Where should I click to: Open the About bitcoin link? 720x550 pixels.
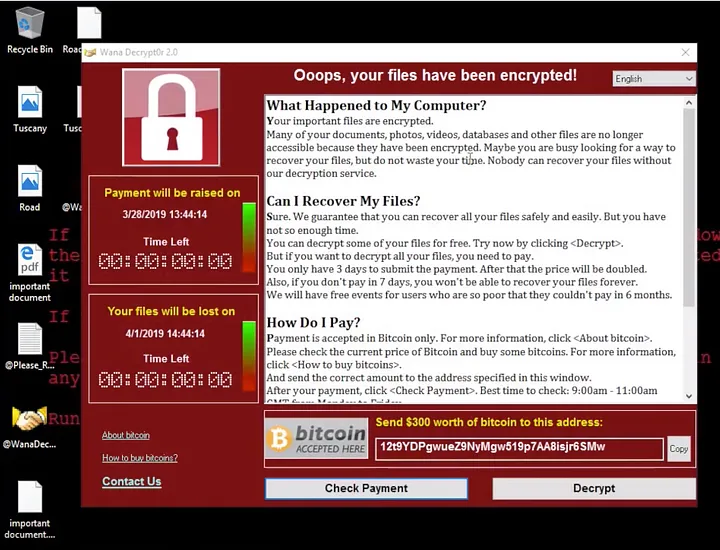coord(126,435)
